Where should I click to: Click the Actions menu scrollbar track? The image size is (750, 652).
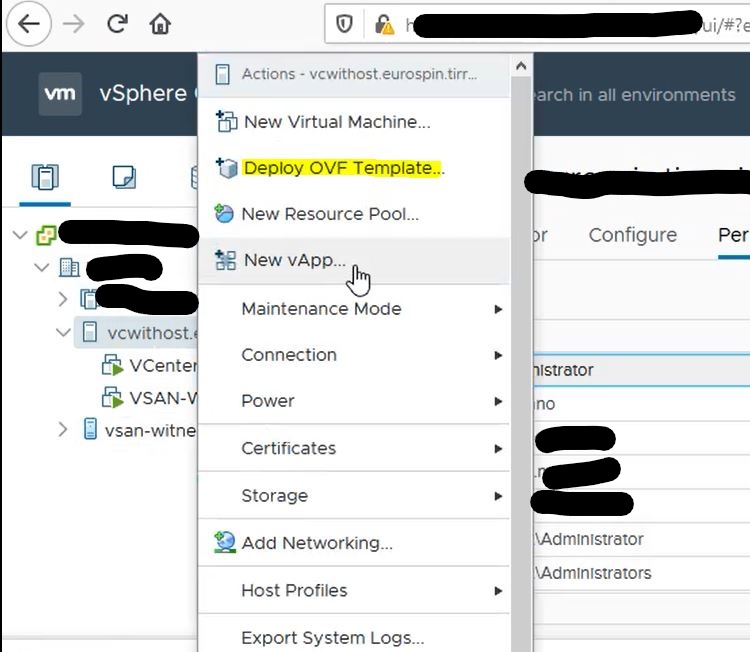521,364
